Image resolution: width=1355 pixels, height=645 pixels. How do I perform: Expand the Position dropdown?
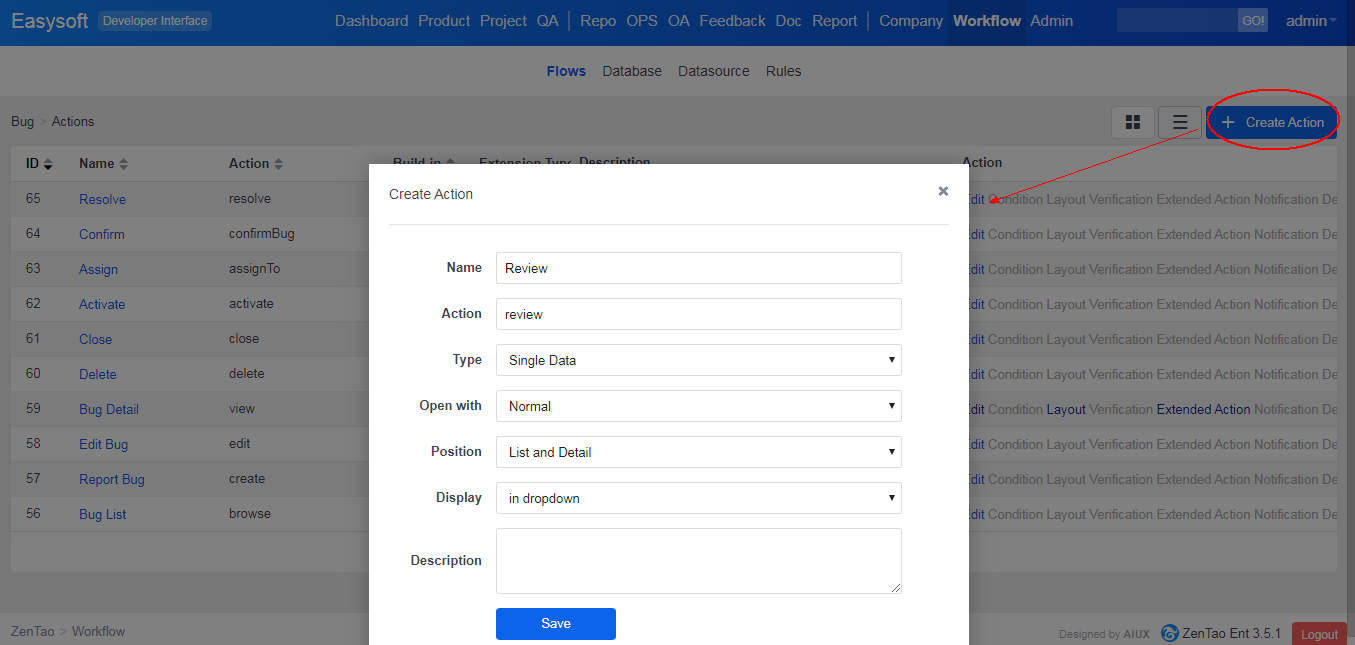698,452
